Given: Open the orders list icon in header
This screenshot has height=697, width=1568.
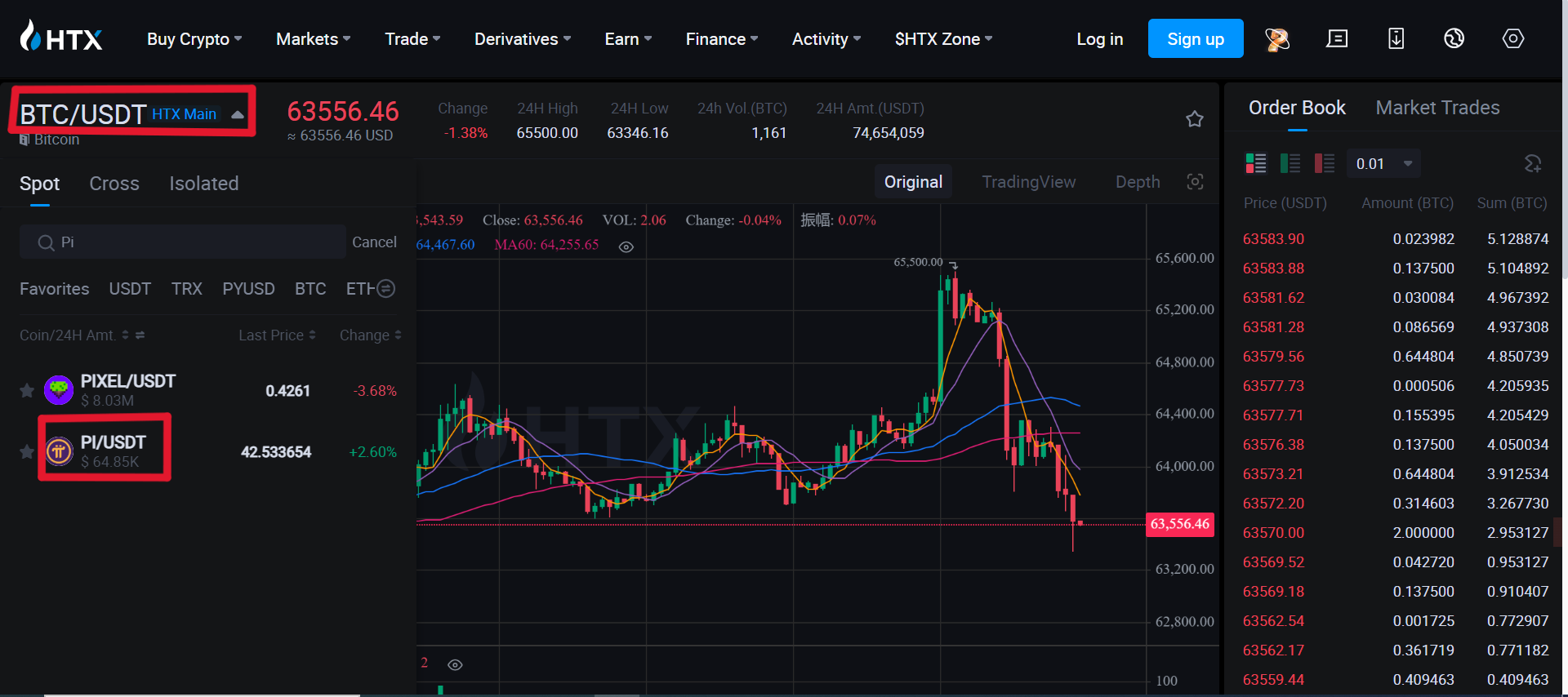Looking at the screenshot, I should [x=1337, y=38].
